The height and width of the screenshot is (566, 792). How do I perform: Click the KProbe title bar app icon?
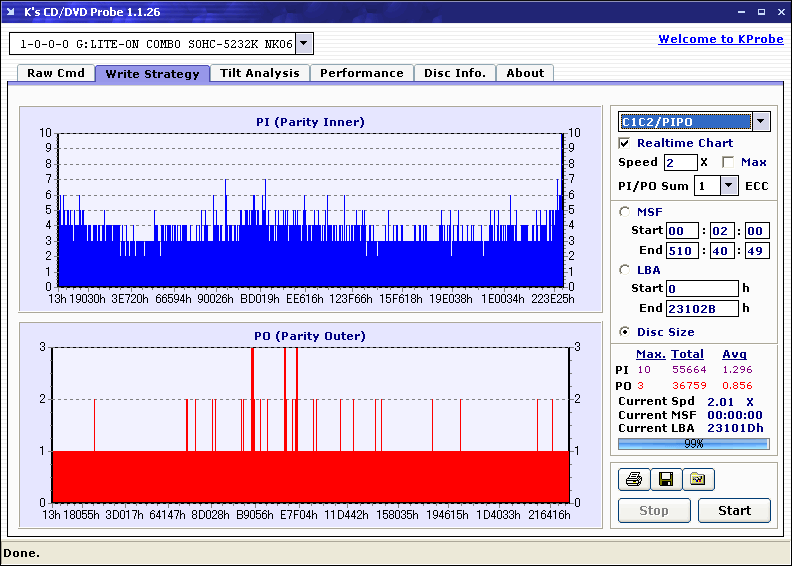[x=11, y=10]
